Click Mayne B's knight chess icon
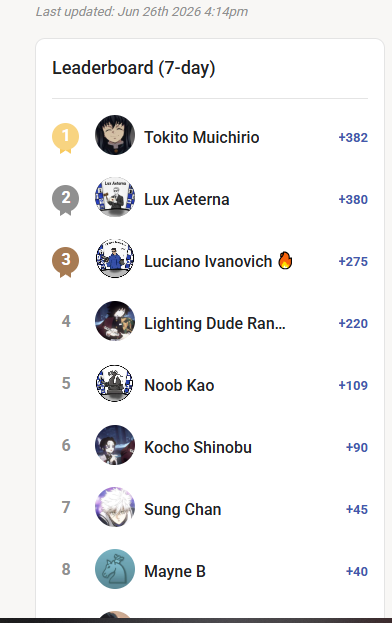The height and width of the screenshot is (623, 392). tap(115, 569)
